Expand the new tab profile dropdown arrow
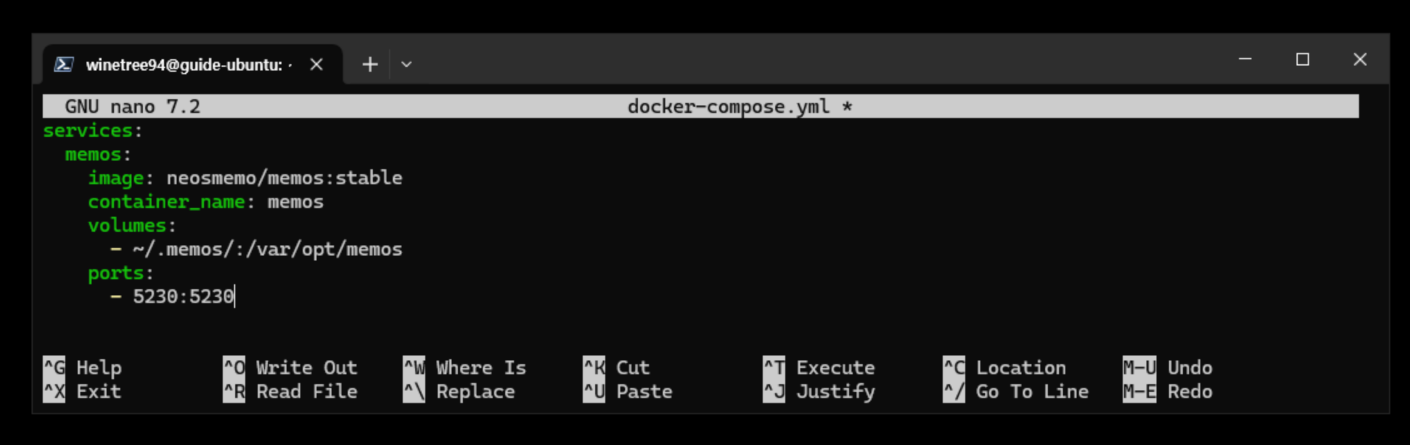Viewport: 1410px width, 445px height. click(x=406, y=64)
